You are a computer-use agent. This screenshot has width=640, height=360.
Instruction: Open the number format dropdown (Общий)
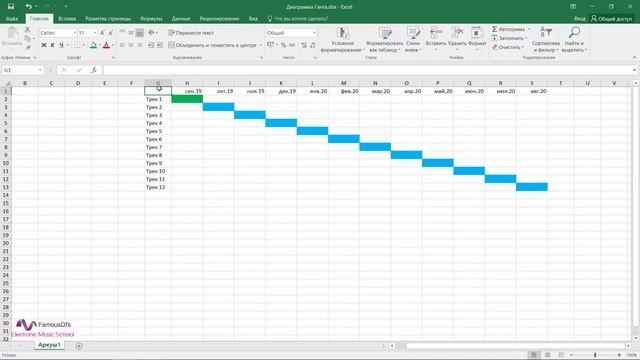(x=314, y=33)
